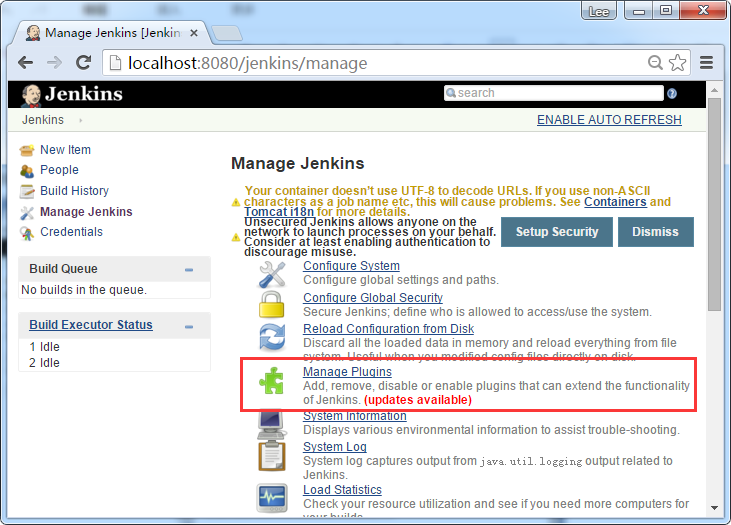This screenshot has height=525, width=731.
Task: Click the Load Statistics monitor icon
Action: [x=272, y=497]
